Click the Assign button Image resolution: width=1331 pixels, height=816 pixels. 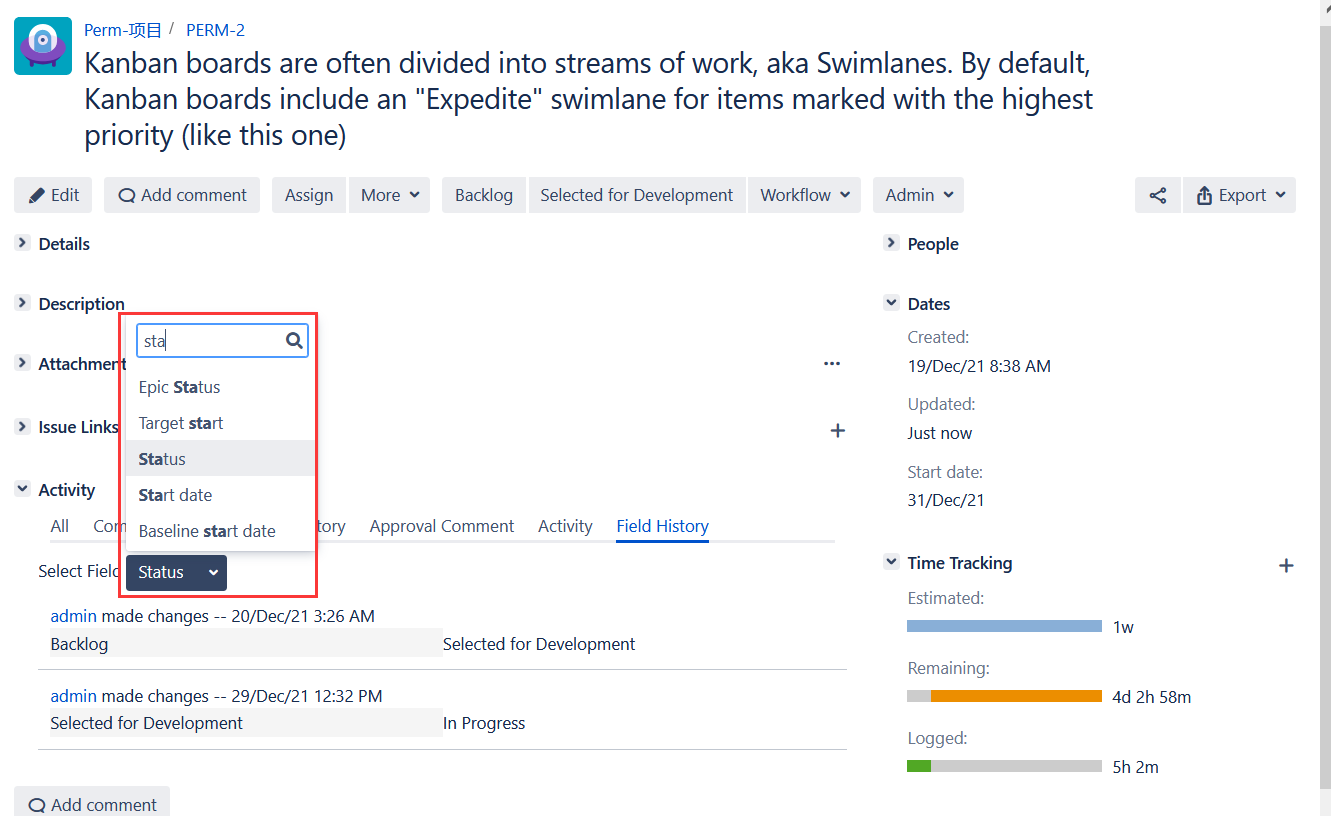pos(309,195)
